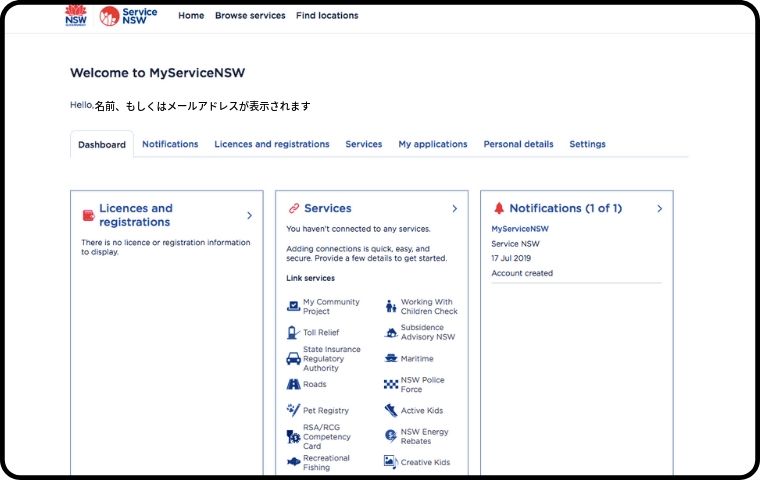760x480 pixels.
Task: Open the Services card heading
Action: 328,208
